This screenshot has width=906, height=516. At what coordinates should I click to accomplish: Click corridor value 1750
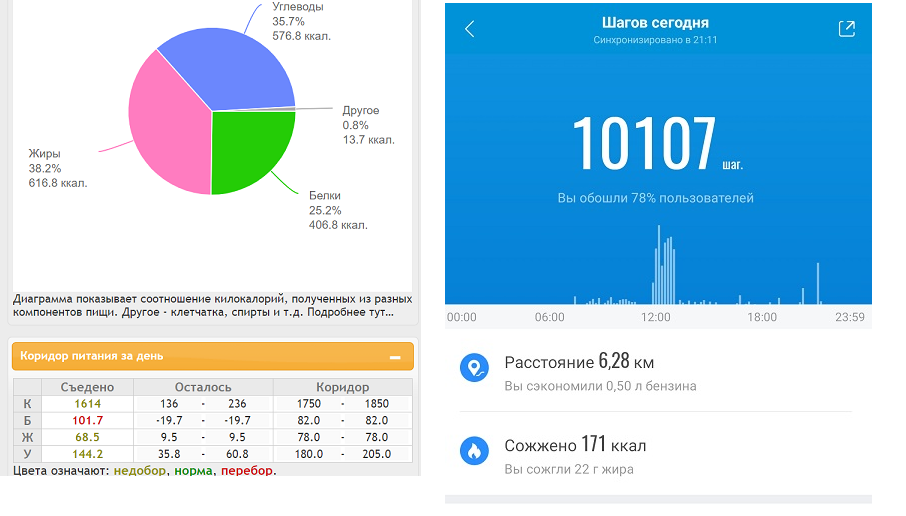[x=309, y=404]
